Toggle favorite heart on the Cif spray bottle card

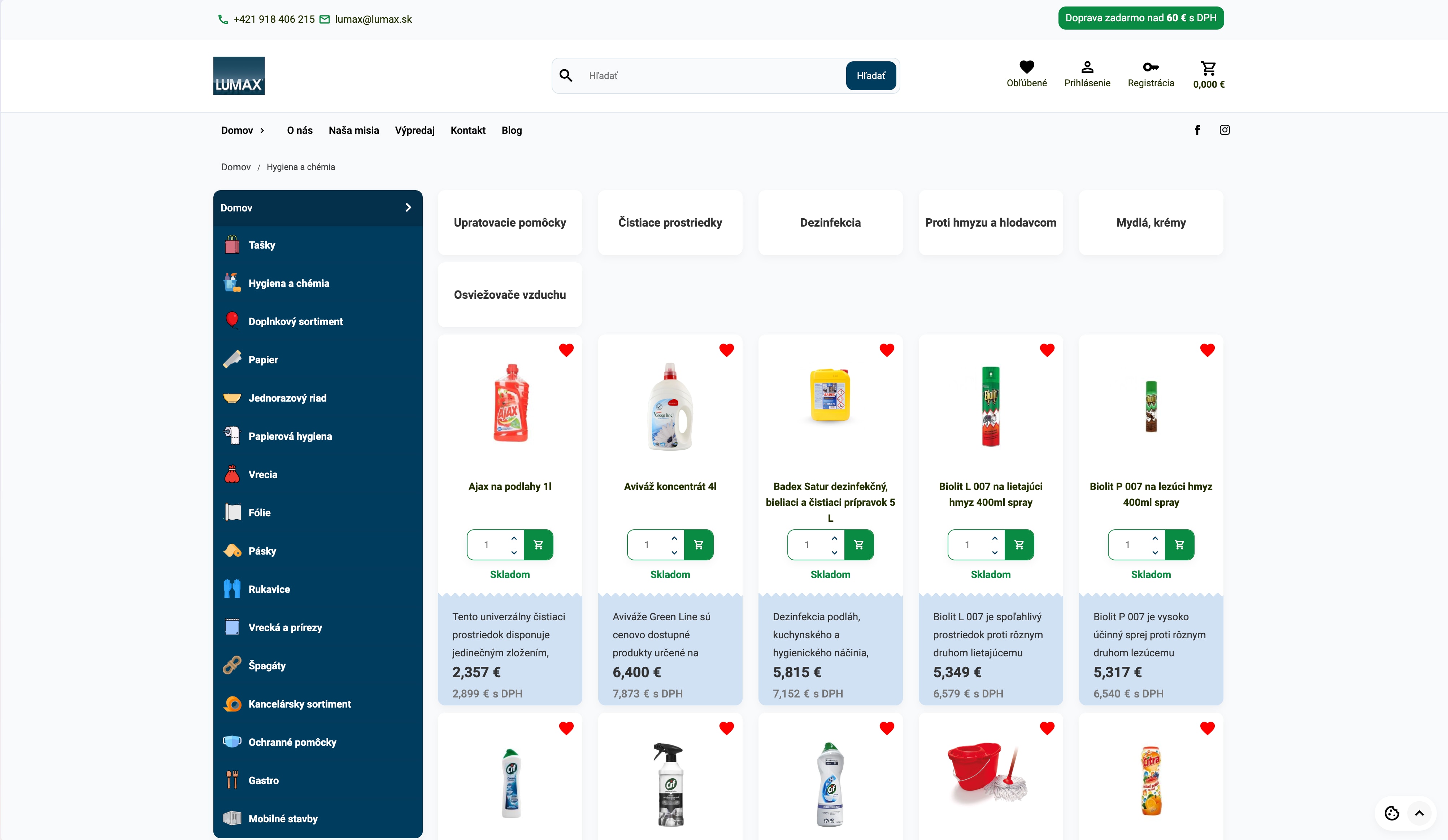coord(726,728)
